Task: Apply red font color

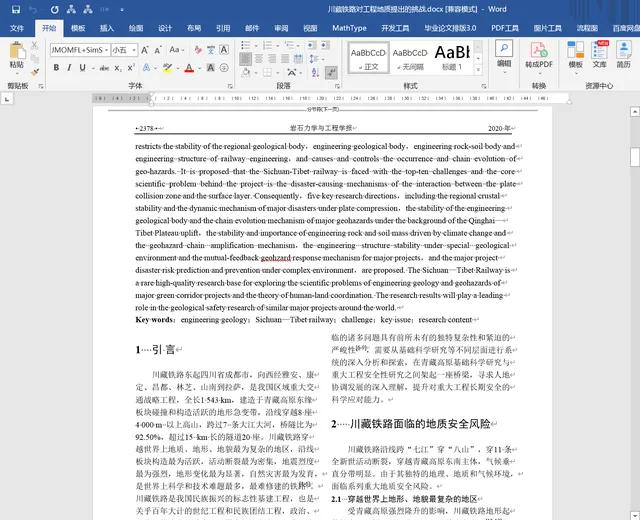Action: [x=189, y=68]
